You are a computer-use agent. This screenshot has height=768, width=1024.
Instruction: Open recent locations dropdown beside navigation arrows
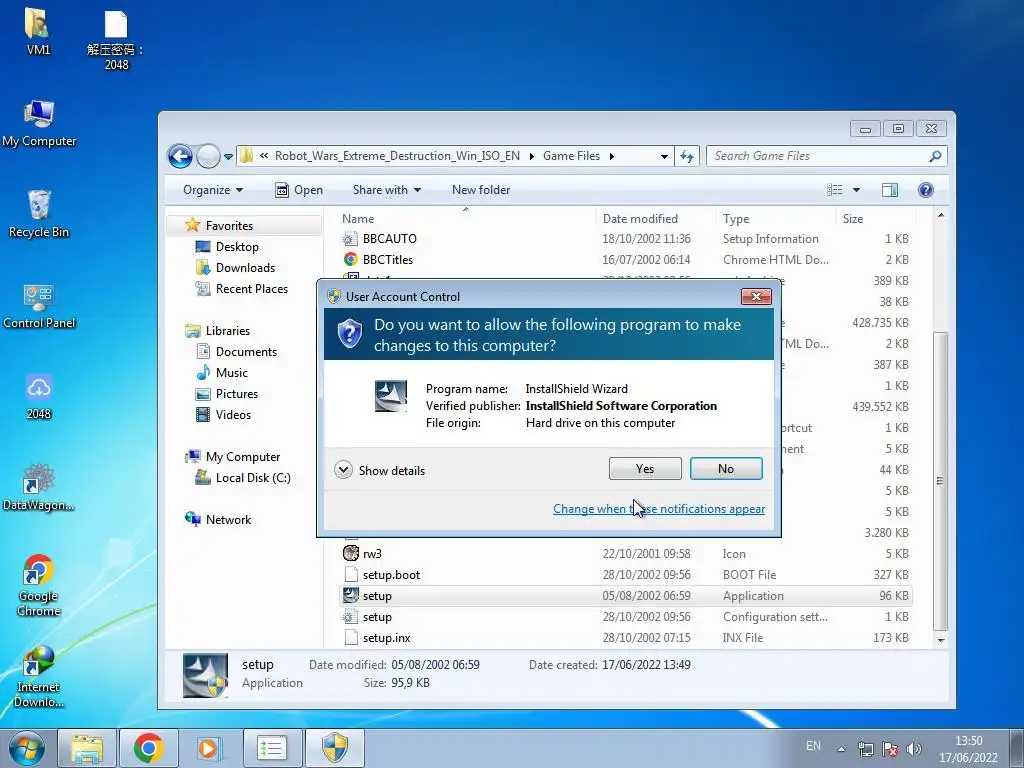point(228,157)
